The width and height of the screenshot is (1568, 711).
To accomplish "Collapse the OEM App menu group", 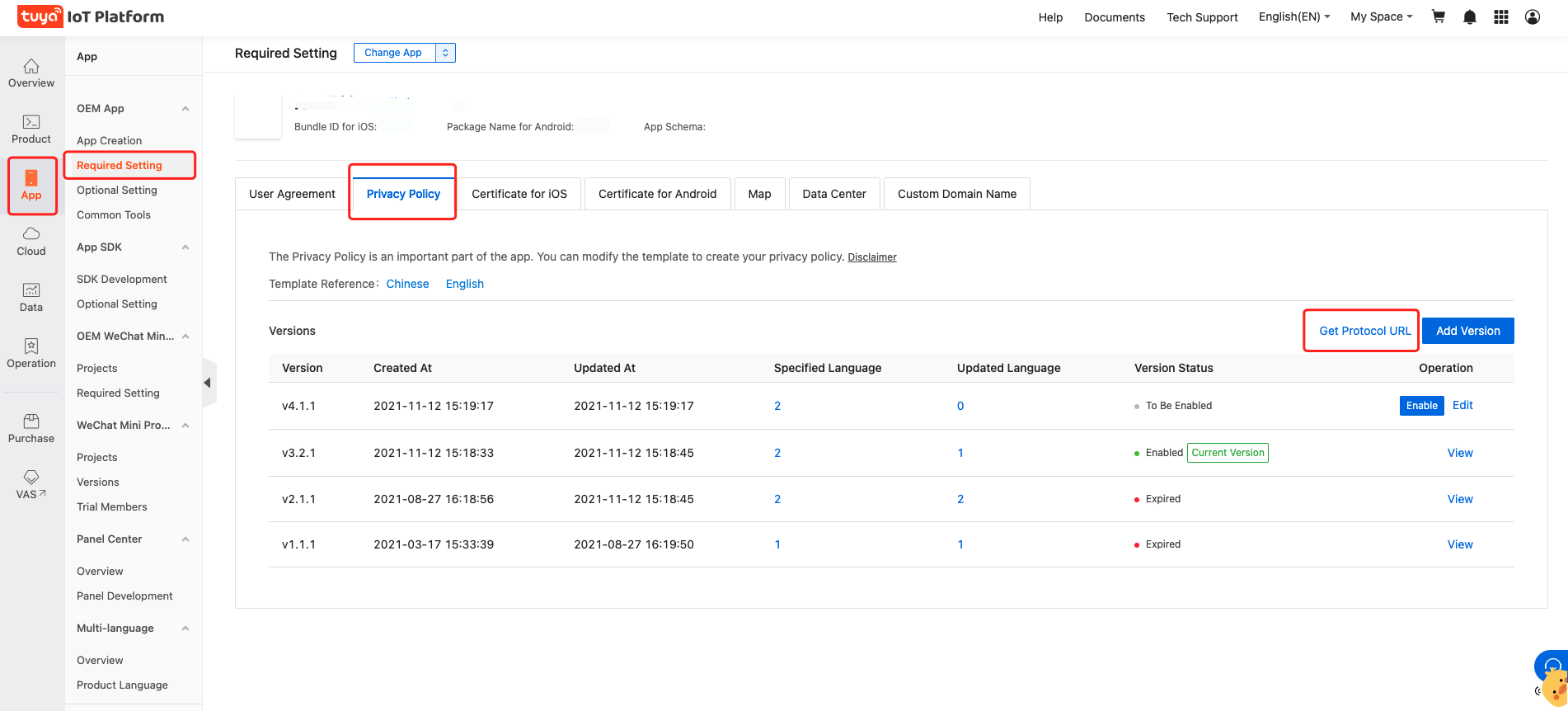I will pyautogui.click(x=185, y=109).
